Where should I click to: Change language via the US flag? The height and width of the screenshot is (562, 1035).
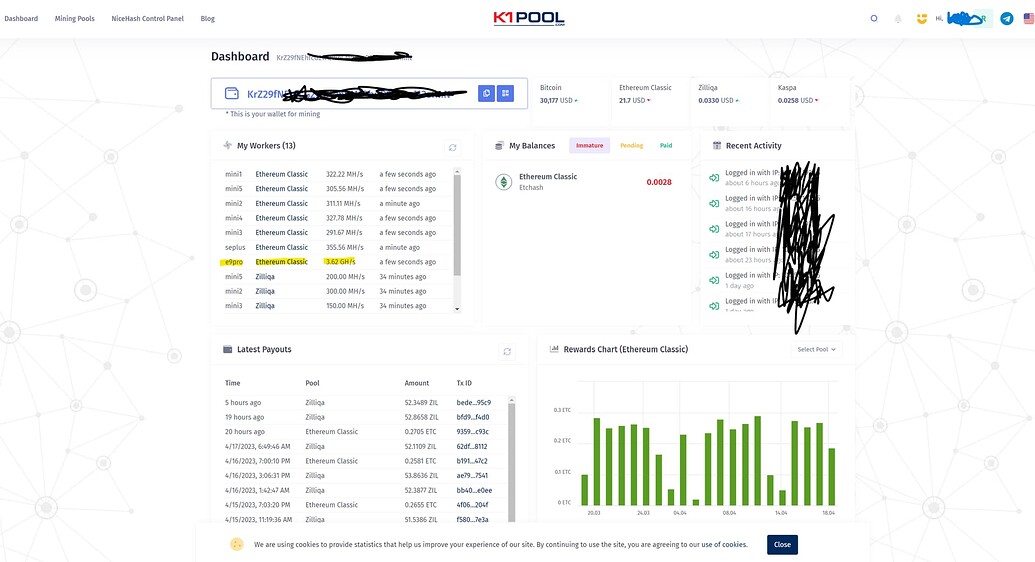click(1028, 18)
